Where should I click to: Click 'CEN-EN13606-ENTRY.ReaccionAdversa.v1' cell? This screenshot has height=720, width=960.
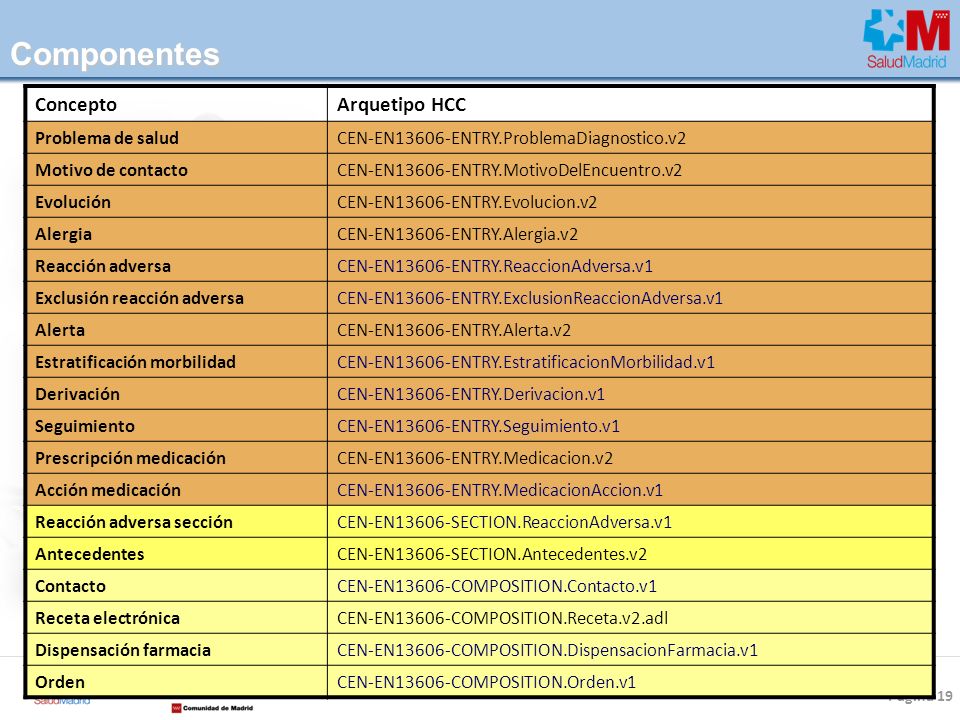630,266
